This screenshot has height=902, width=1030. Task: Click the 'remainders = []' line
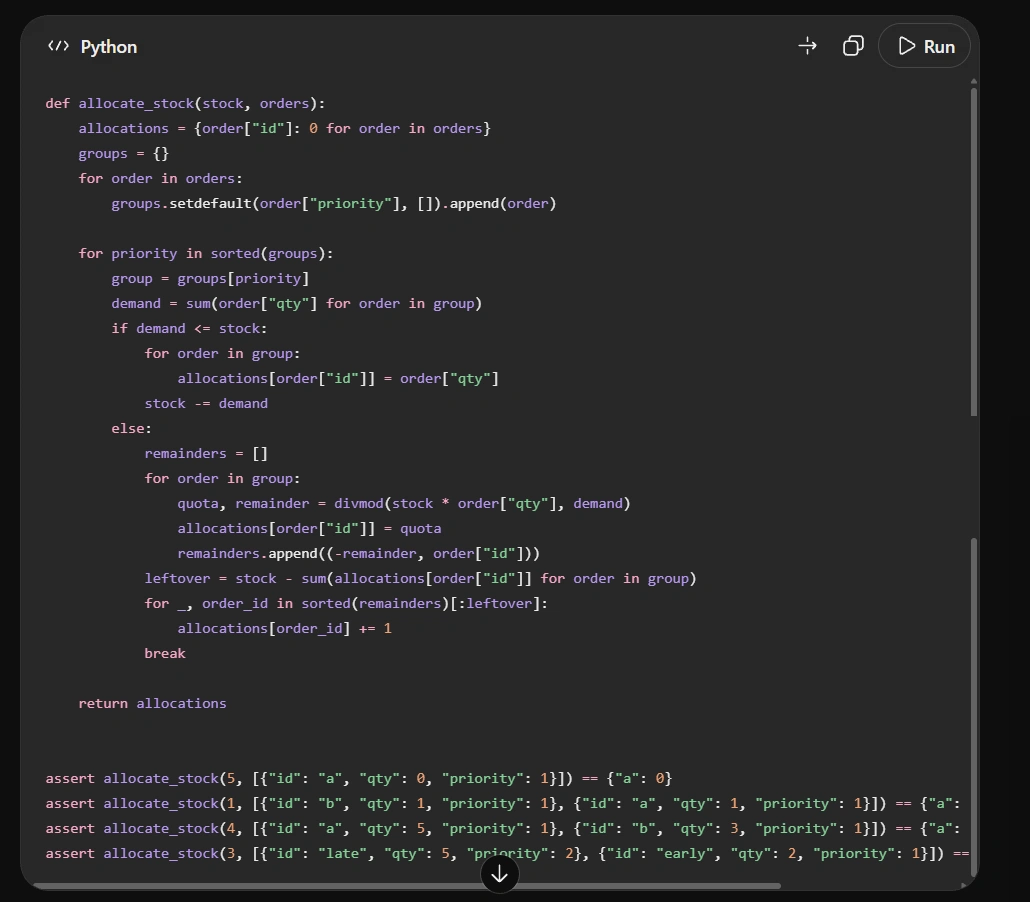pyautogui.click(x=206, y=453)
